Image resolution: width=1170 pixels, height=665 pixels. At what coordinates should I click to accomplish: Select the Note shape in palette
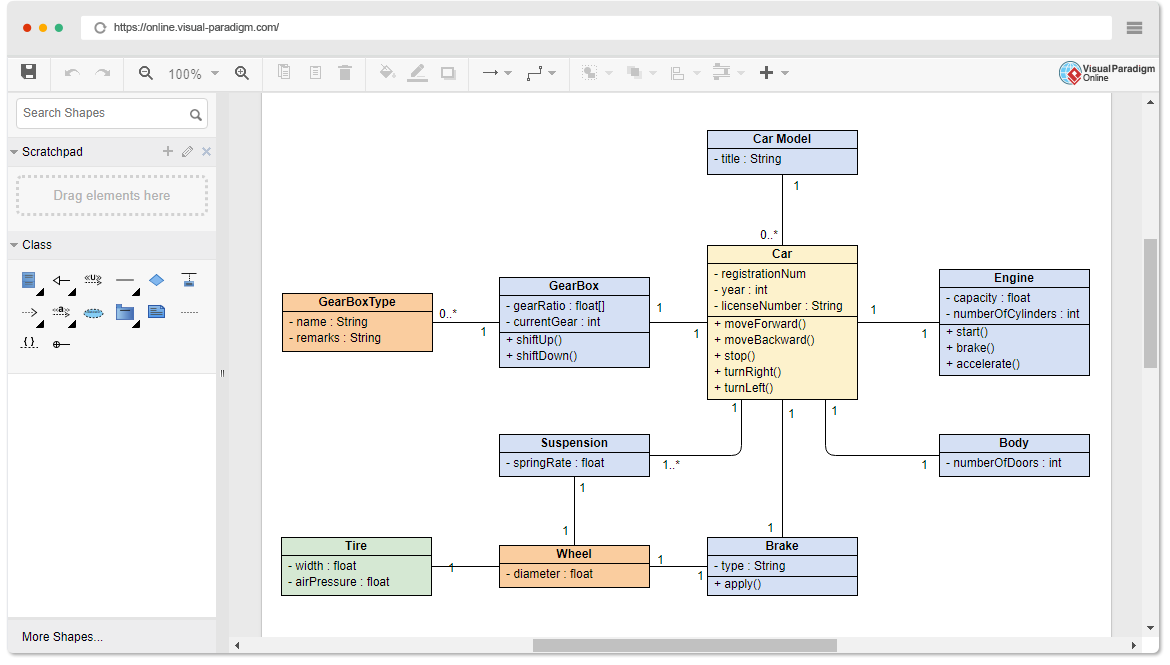[157, 312]
